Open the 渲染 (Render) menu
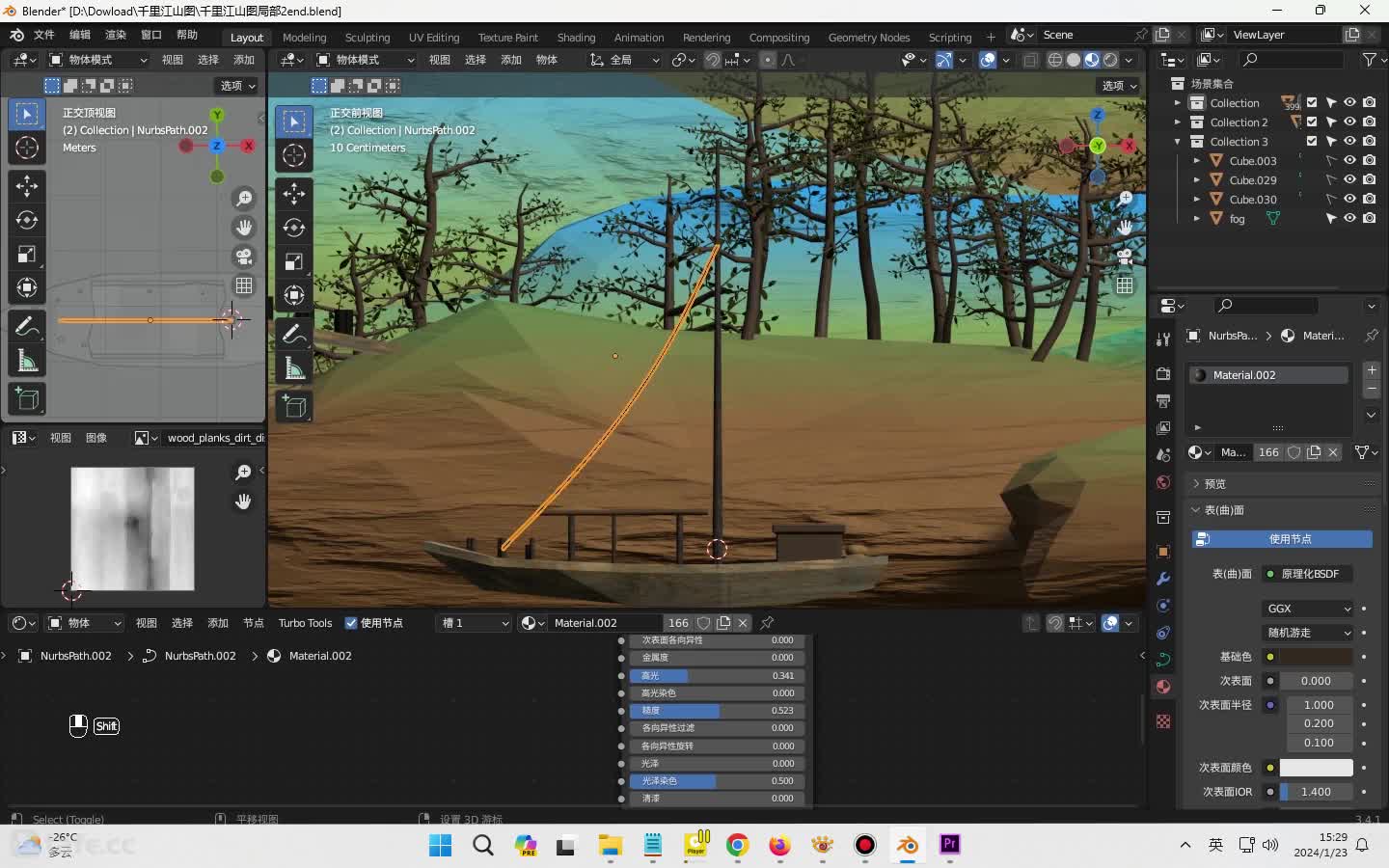The width and height of the screenshot is (1389, 868). point(116,35)
